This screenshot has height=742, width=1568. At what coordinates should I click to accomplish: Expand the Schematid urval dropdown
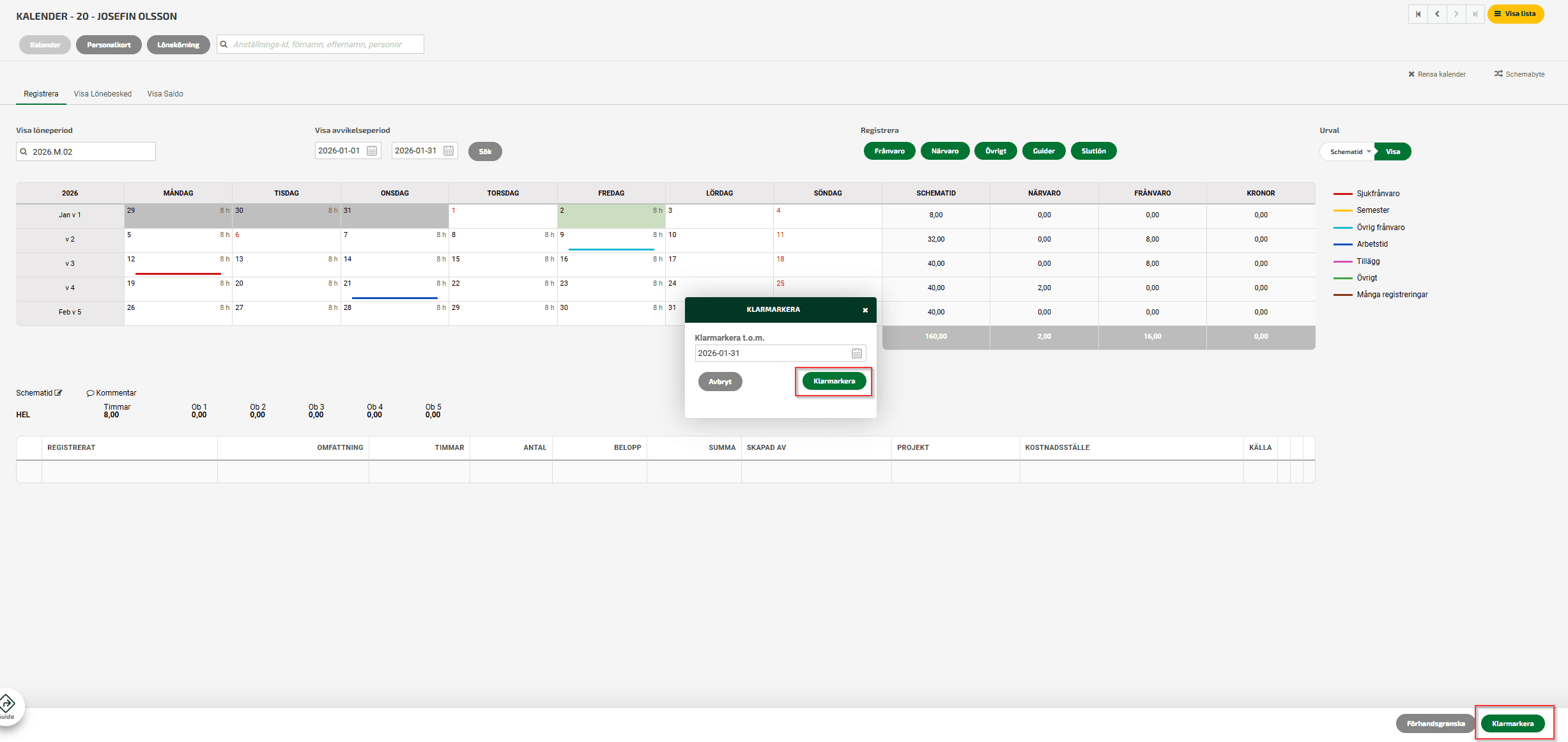pyautogui.click(x=1349, y=151)
